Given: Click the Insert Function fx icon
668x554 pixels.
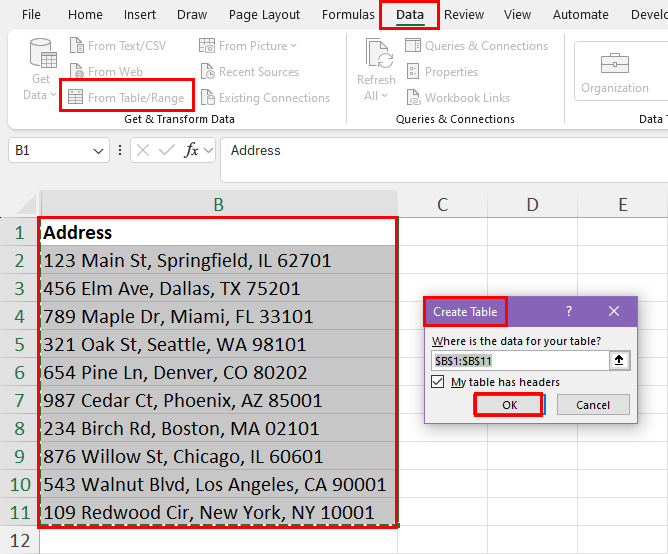Looking at the screenshot, I should point(191,150).
